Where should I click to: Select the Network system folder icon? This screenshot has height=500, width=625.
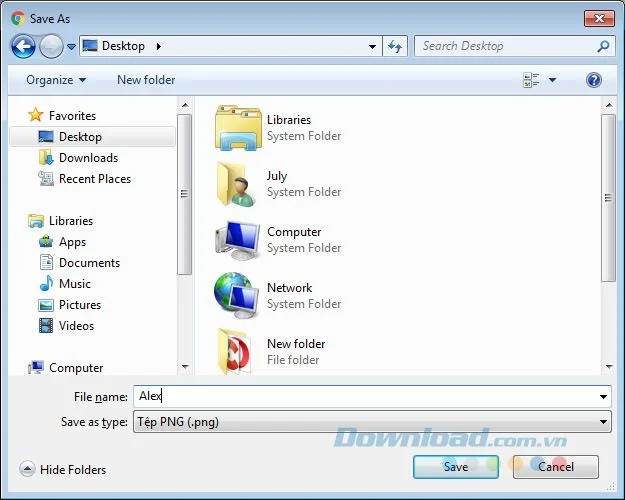coord(237,295)
